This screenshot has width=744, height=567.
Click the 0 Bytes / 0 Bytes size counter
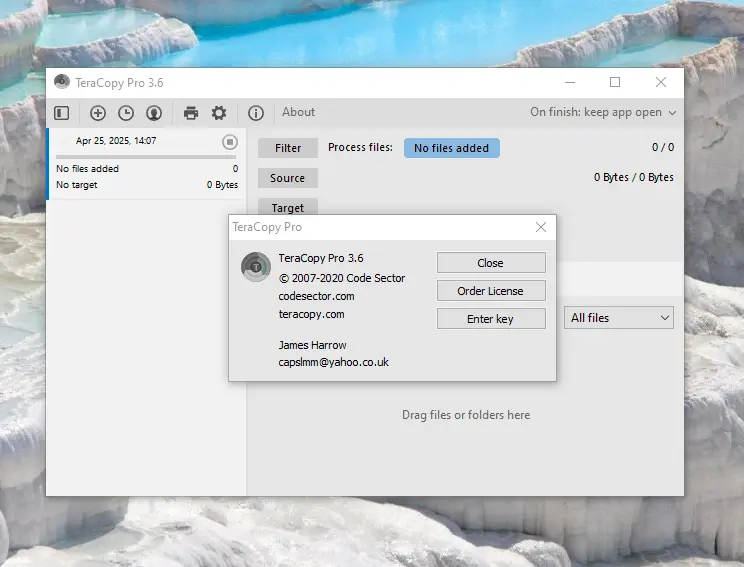(x=633, y=177)
